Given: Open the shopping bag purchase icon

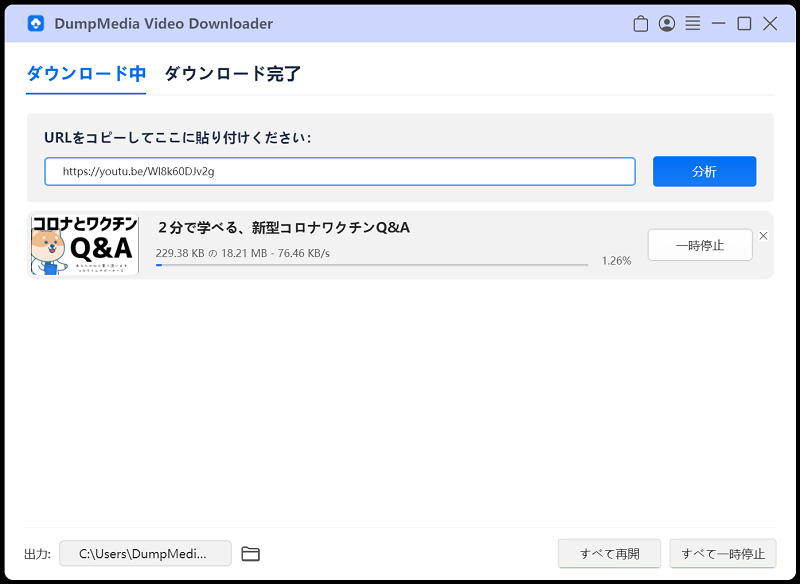Looking at the screenshot, I should [x=640, y=24].
